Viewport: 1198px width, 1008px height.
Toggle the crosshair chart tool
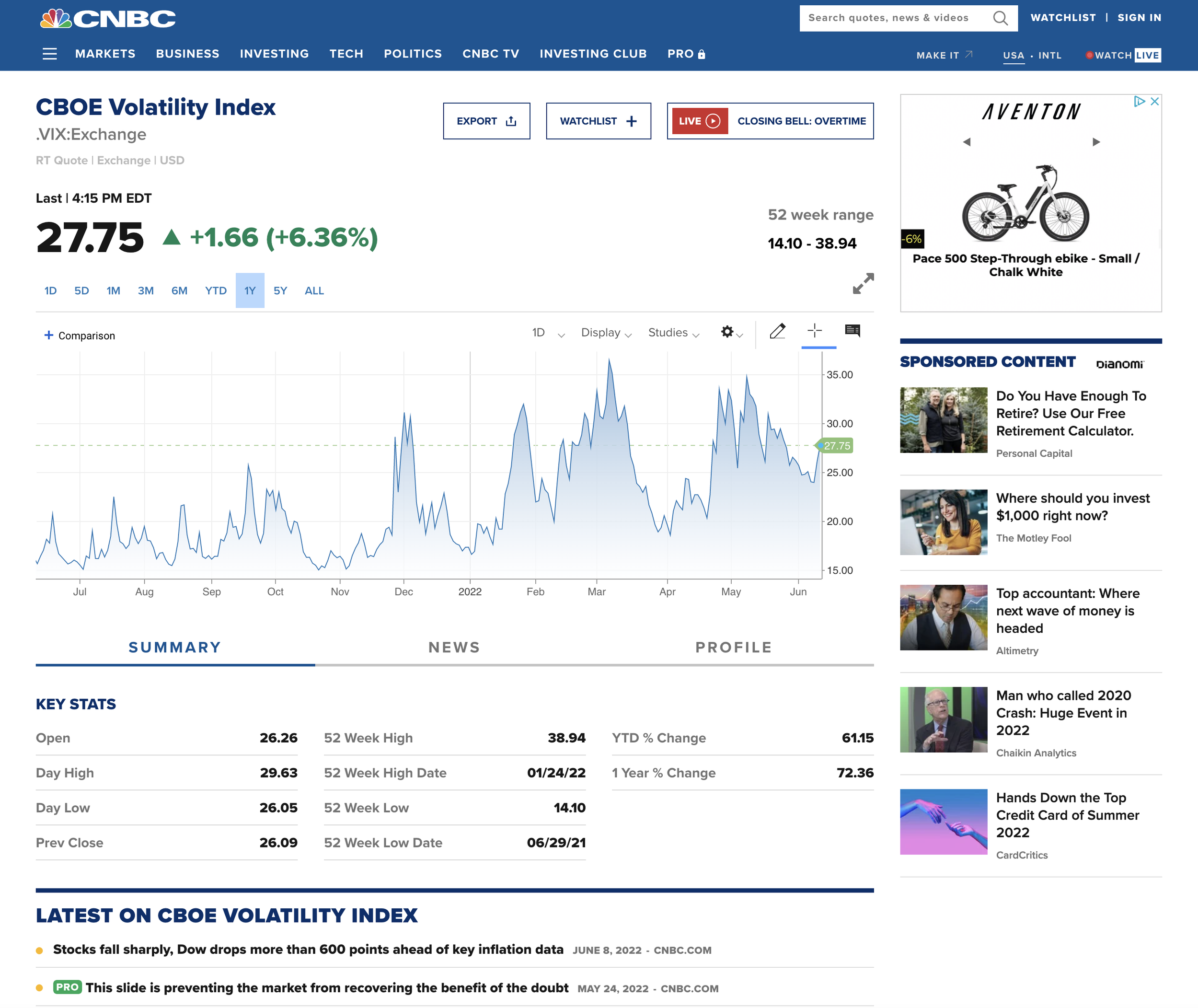(815, 331)
